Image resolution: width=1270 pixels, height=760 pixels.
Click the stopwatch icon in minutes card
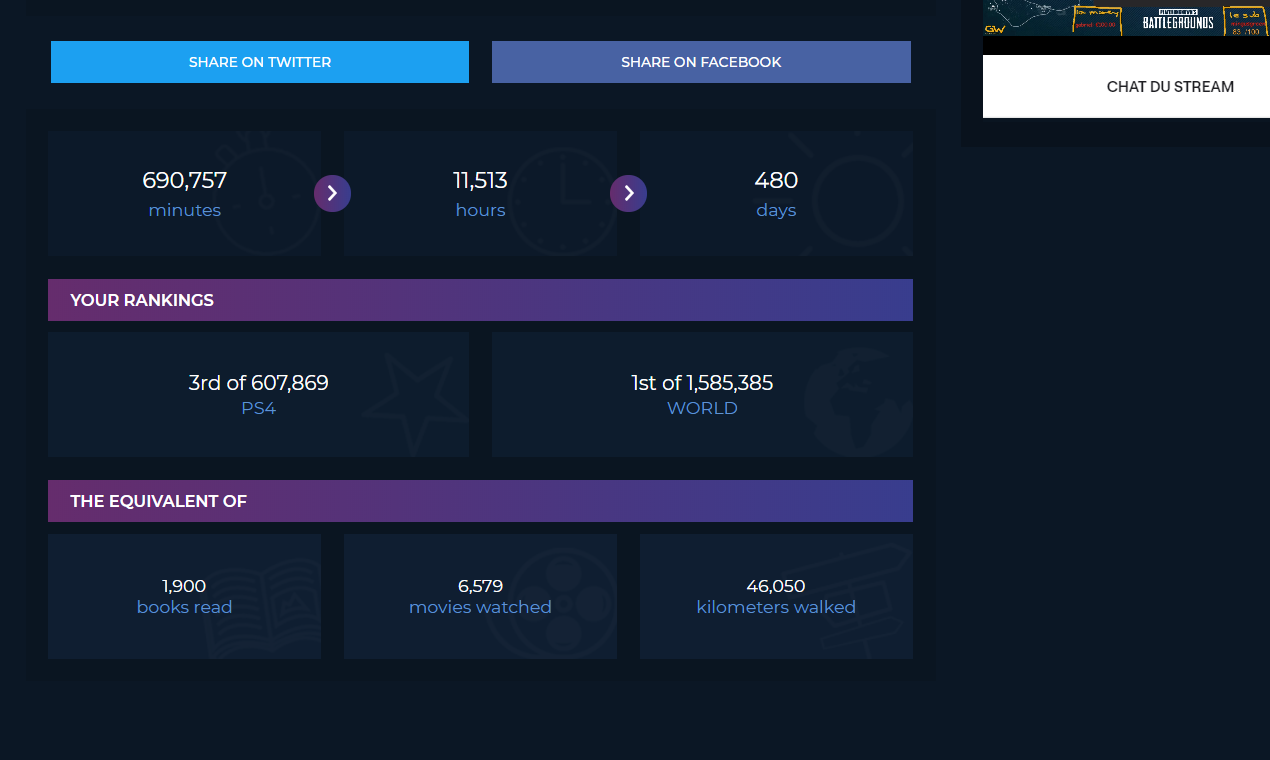coord(265,195)
